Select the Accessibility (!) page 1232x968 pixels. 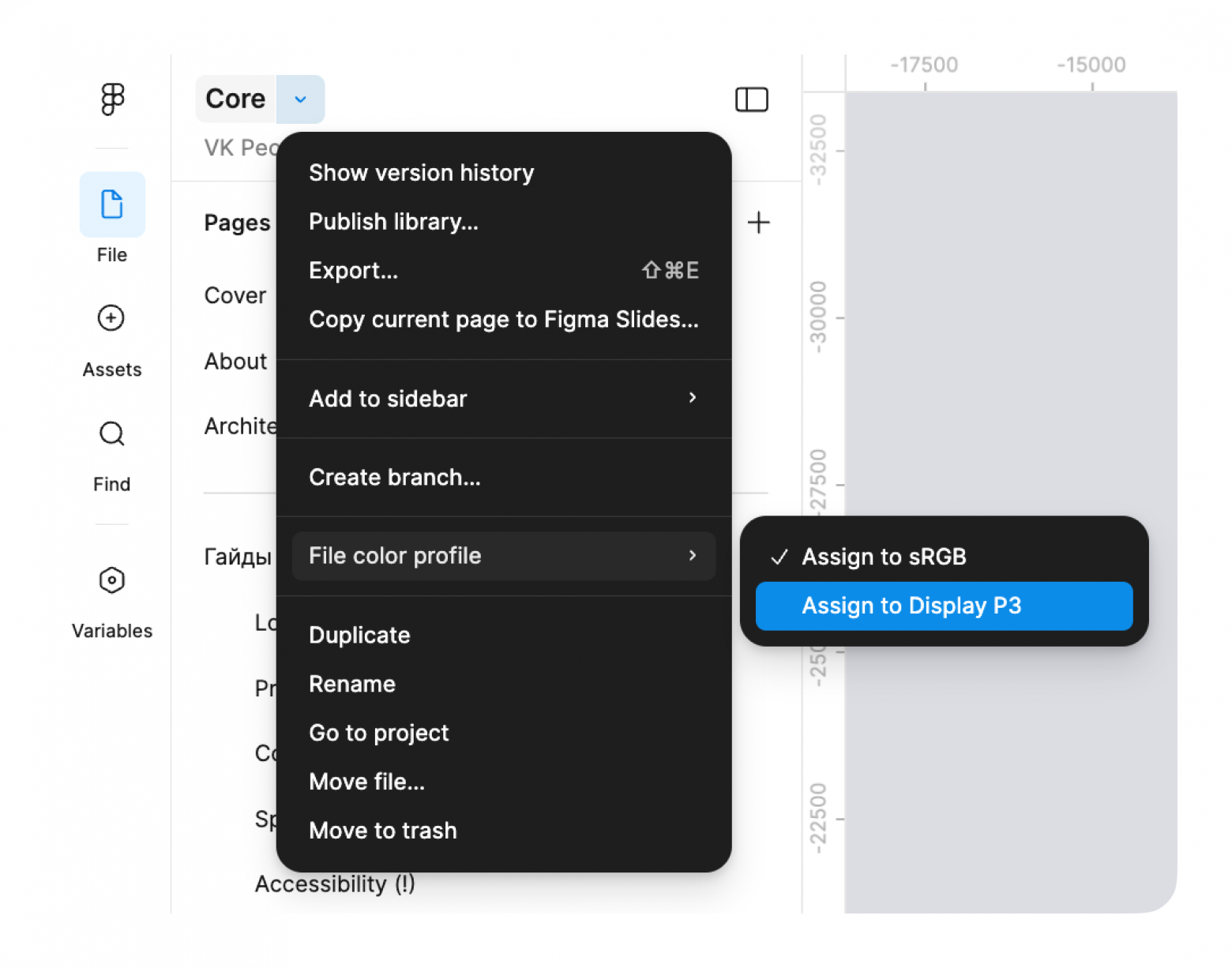[x=334, y=884]
